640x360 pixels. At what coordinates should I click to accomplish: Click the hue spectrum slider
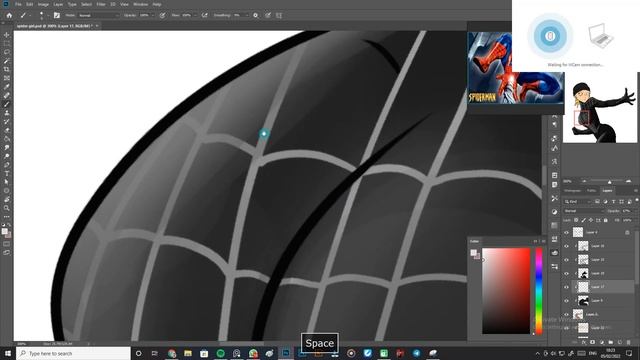click(x=539, y=291)
